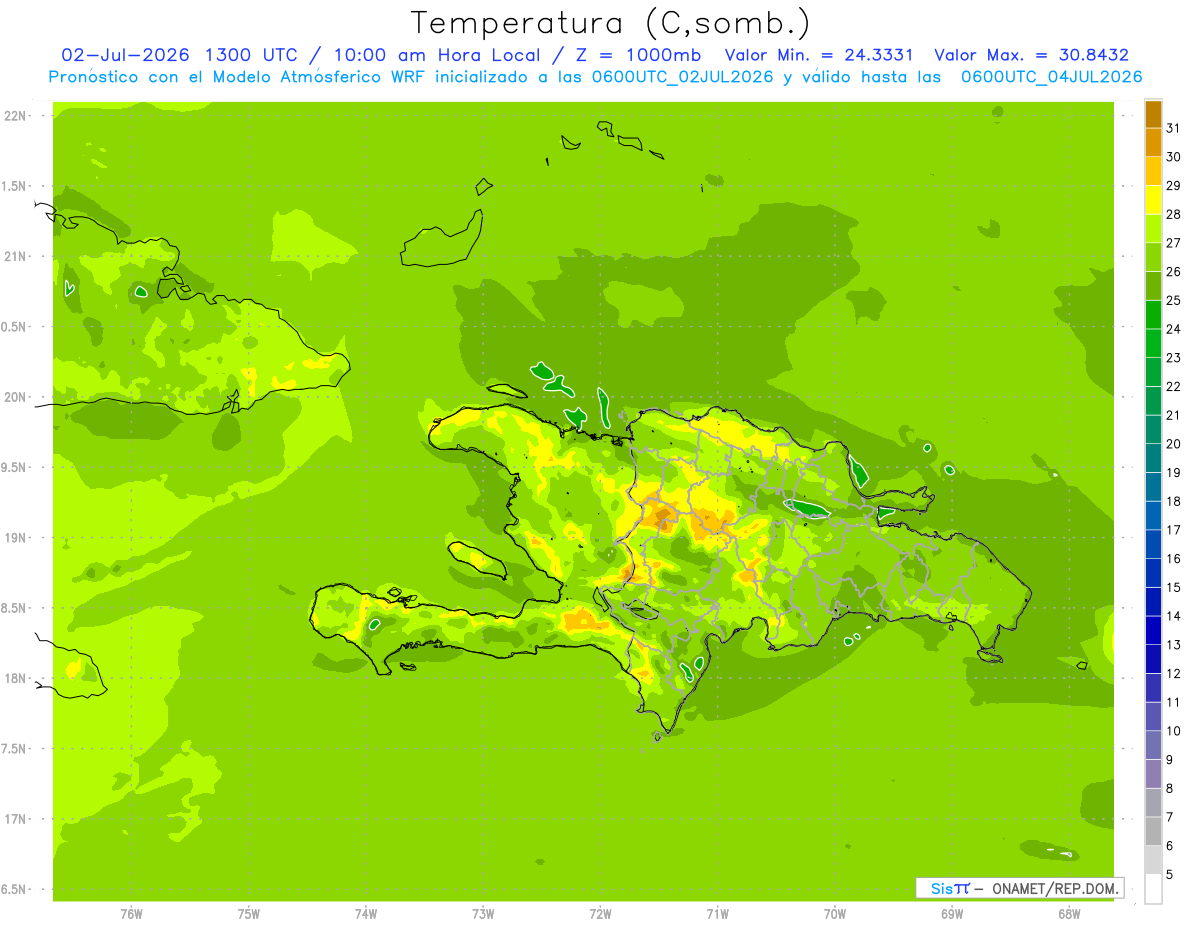Click the '18N' latitude label
Viewport: 1200px width, 927px height.
tap(15, 678)
